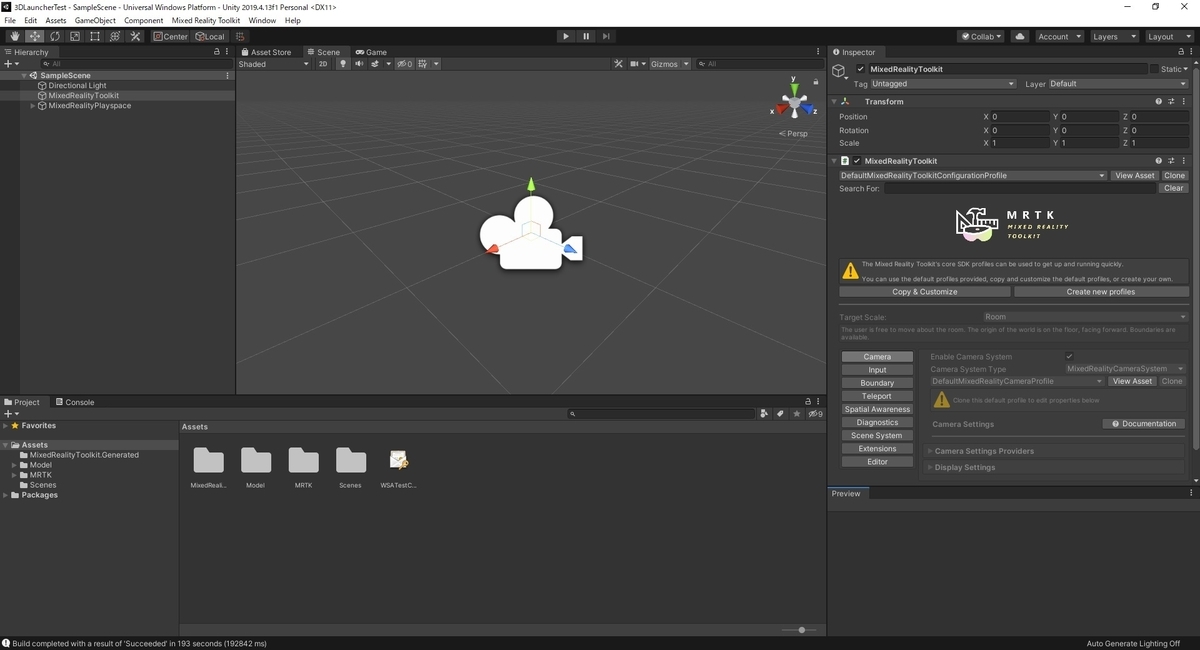Select the Move tool
The height and width of the screenshot is (650, 1200).
coord(35,36)
